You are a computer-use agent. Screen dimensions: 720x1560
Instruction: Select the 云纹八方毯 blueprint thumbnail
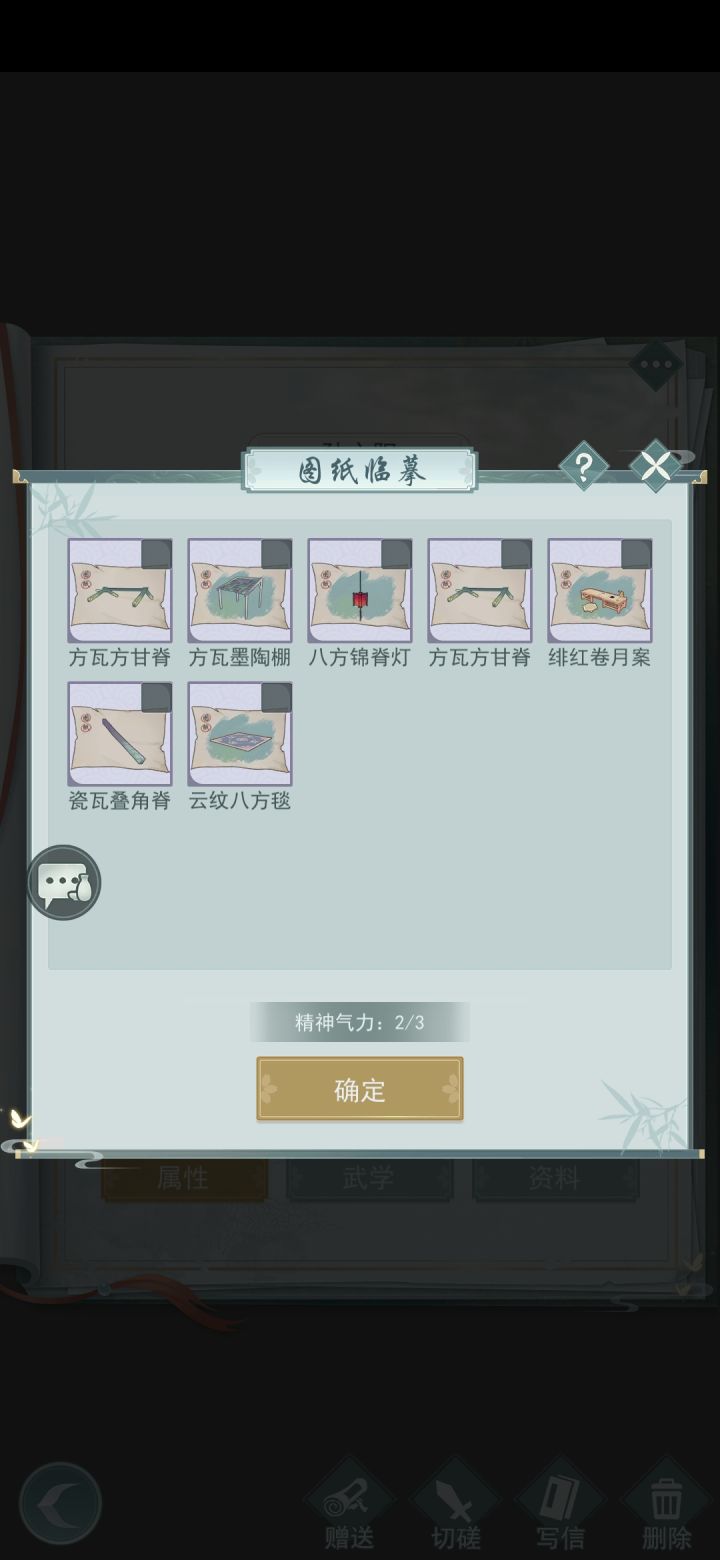[x=240, y=734]
